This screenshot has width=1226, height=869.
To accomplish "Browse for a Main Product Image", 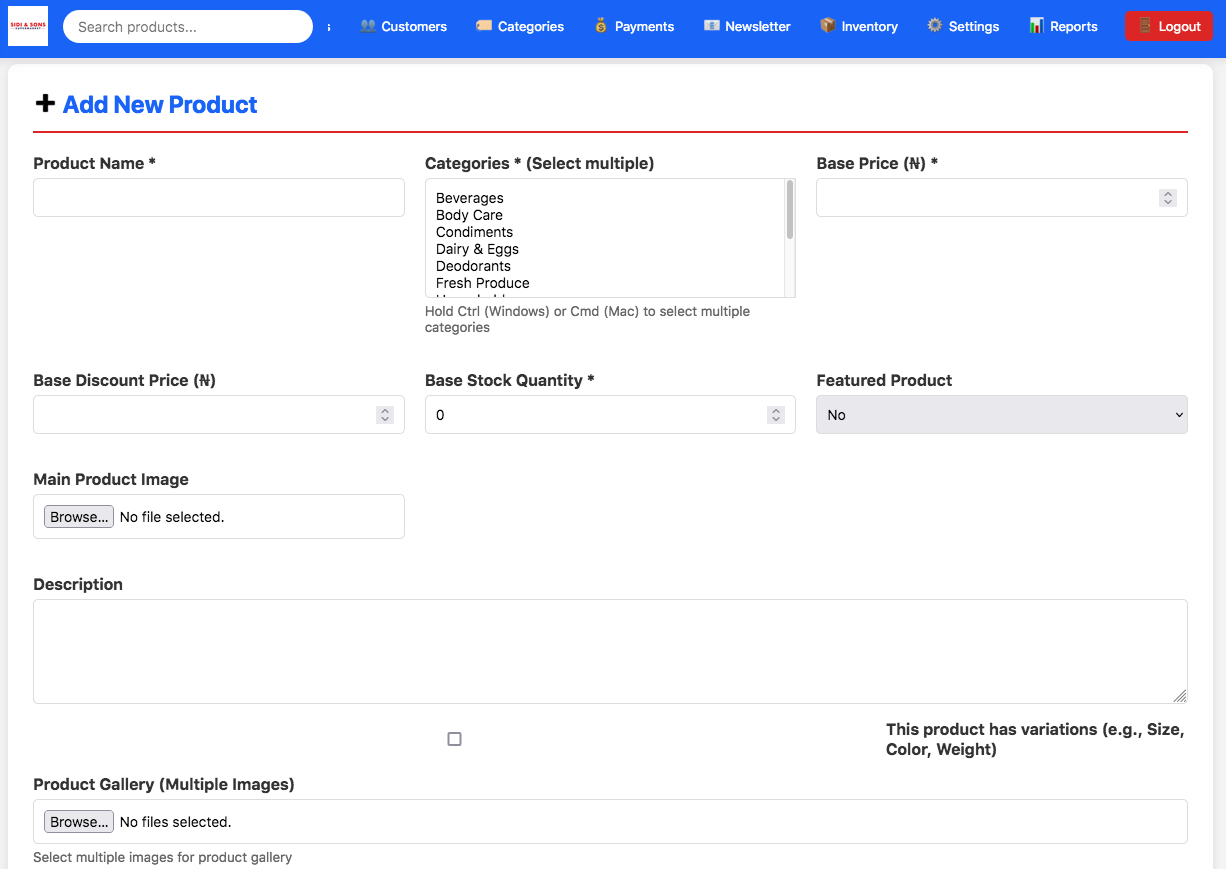I will click(78, 517).
